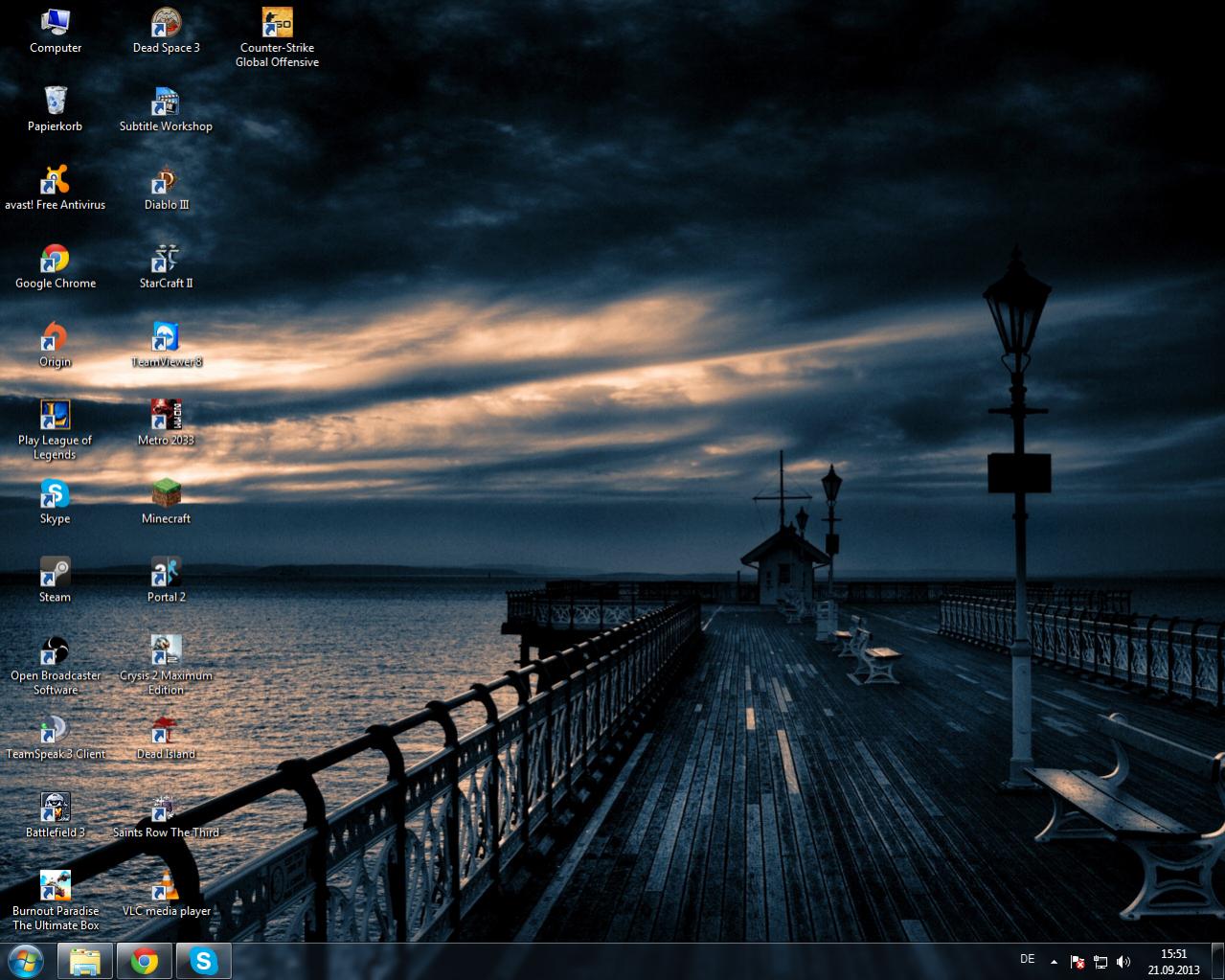Open the volume speaker tray icon
Screen dimensions: 1225x980
click(x=1123, y=962)
